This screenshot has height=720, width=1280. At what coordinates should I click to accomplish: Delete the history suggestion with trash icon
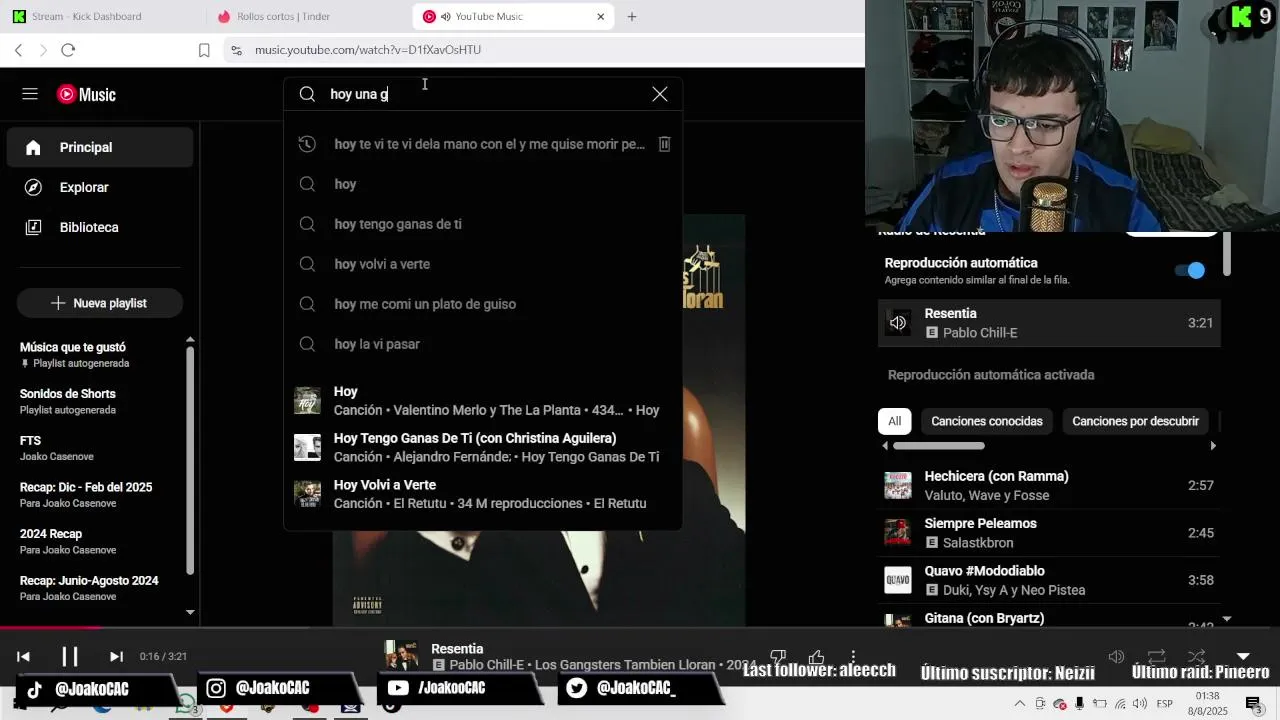tap(664, 144)
